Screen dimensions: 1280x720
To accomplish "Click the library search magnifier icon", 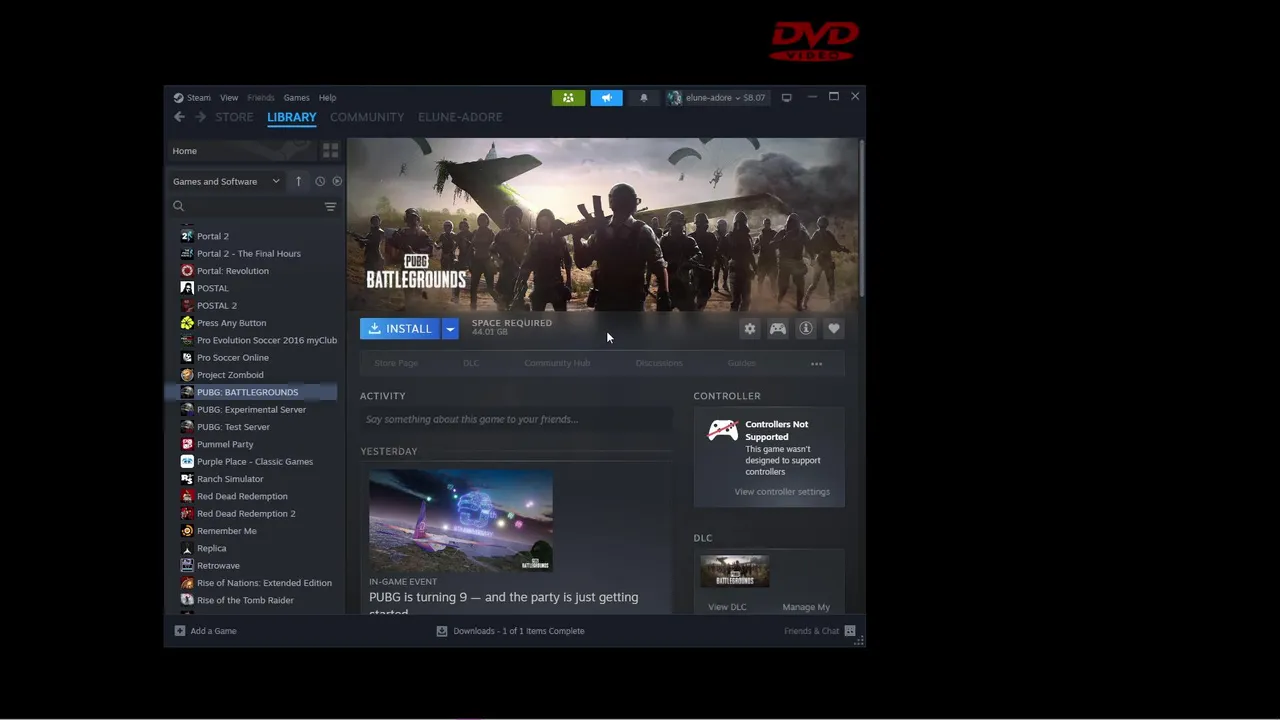I will [179, 206].
